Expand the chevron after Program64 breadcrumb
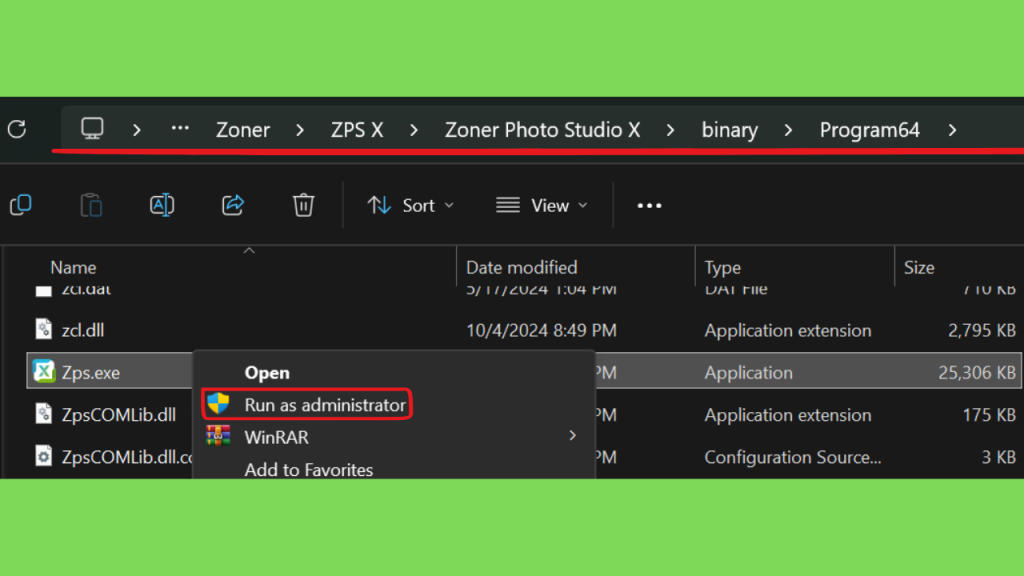This screenshot has width=1024, height=576. [953, 130]
